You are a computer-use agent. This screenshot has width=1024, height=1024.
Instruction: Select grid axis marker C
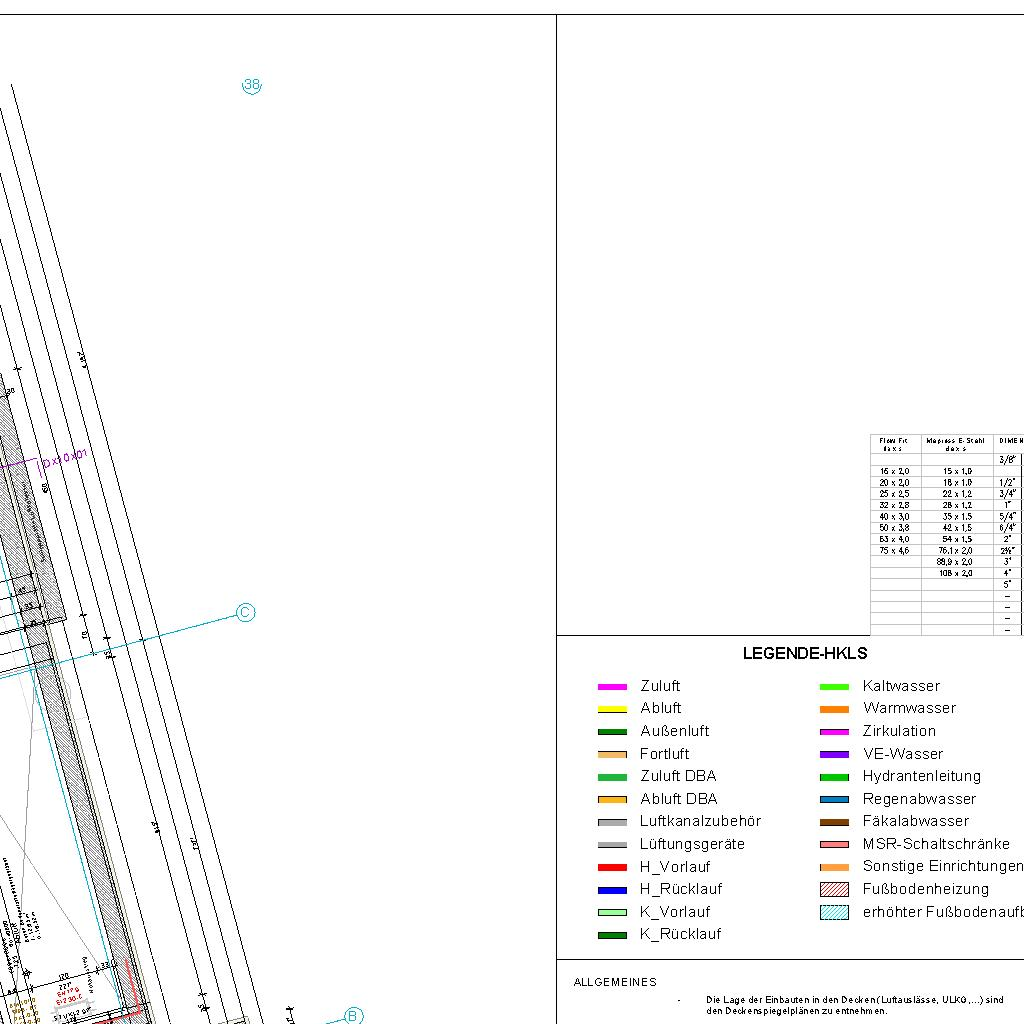pos(245,613)
